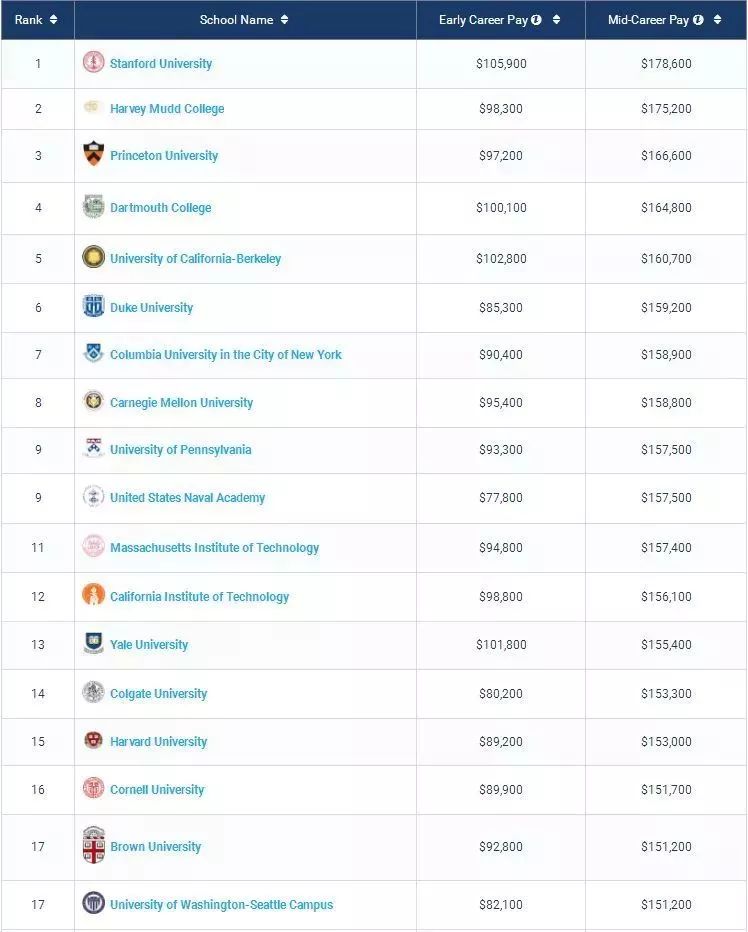Sort by Mid-Career Pay arrows
The image size is (748, 932).
pyautogui.click(x=717, y=20)
